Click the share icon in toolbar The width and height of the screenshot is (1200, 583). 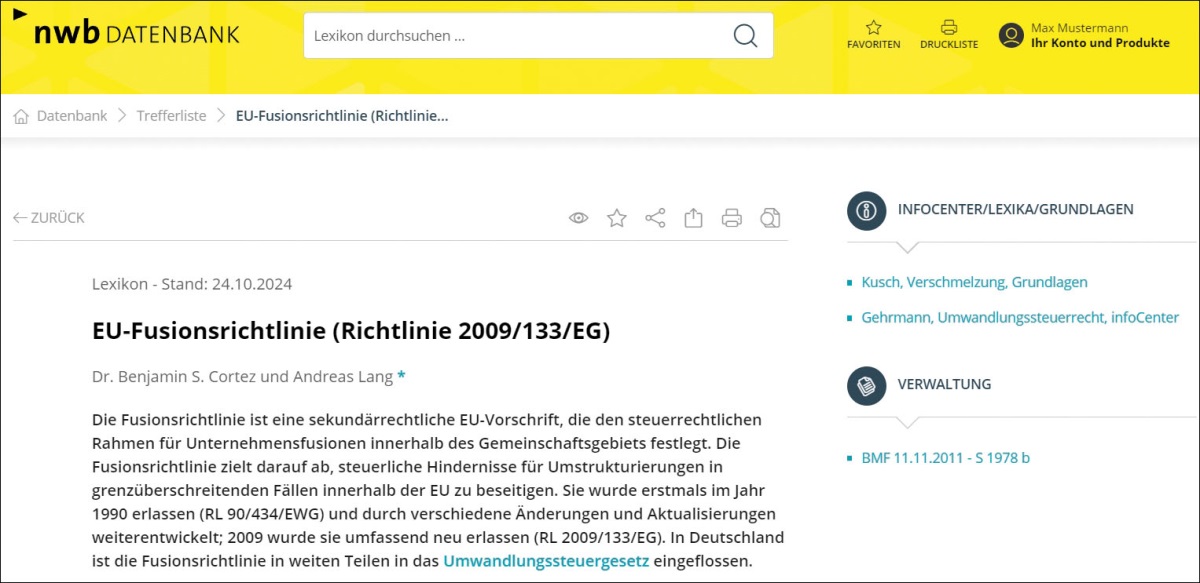pos(655,218)
